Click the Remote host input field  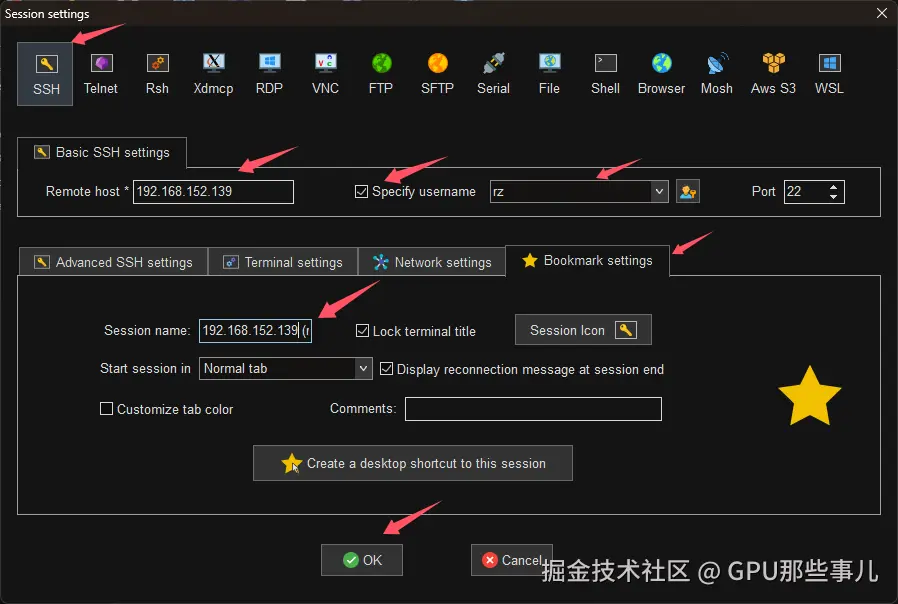(213, 192)
